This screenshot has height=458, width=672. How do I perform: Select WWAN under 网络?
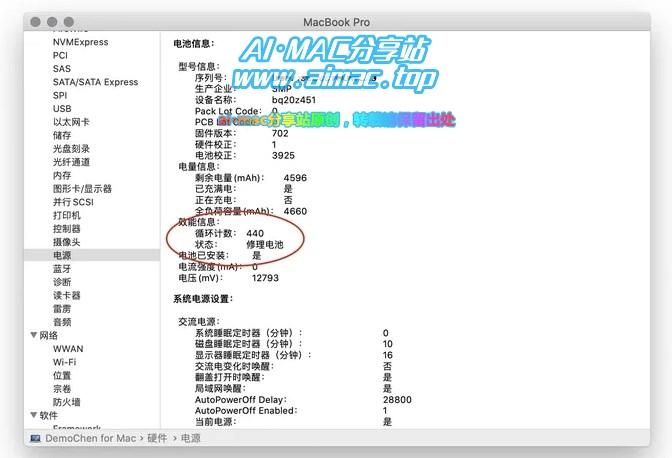pos(68,349)
